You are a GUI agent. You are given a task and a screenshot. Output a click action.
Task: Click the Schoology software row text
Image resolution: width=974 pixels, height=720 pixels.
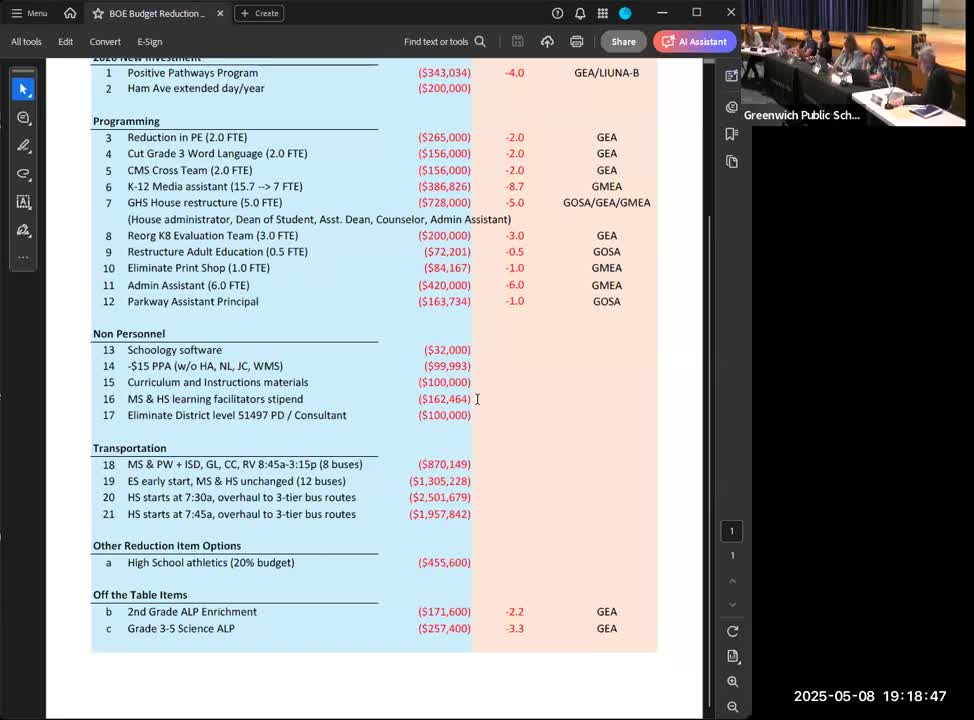click(175, 350)
